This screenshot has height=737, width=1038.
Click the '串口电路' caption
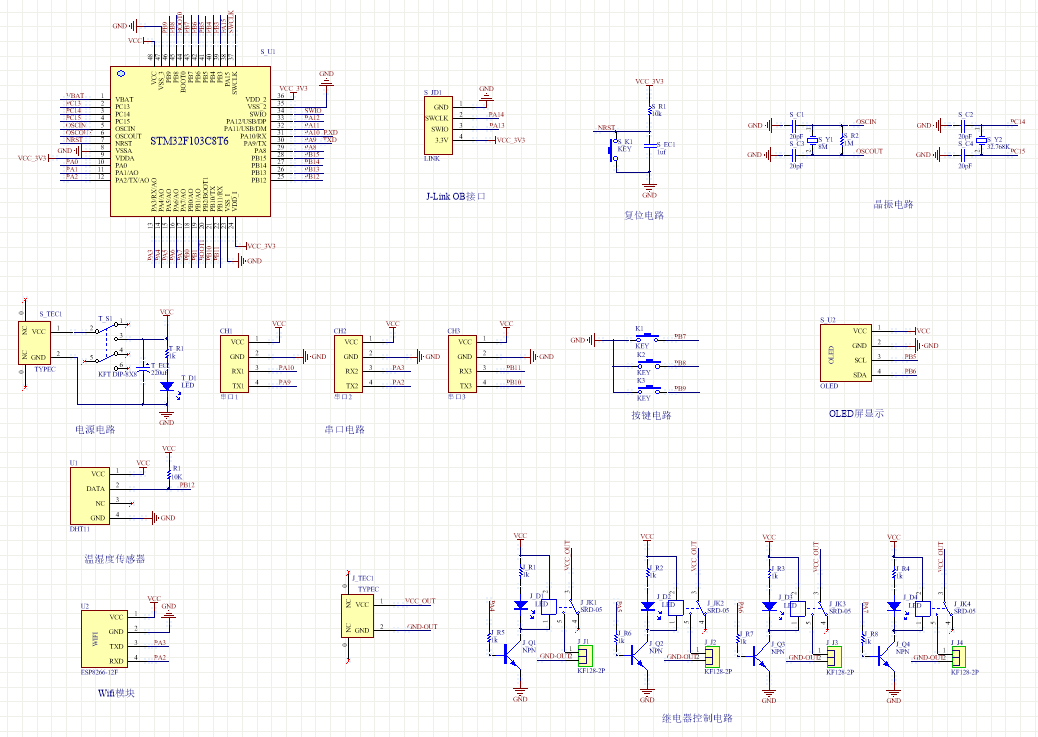tap(344, 429)
